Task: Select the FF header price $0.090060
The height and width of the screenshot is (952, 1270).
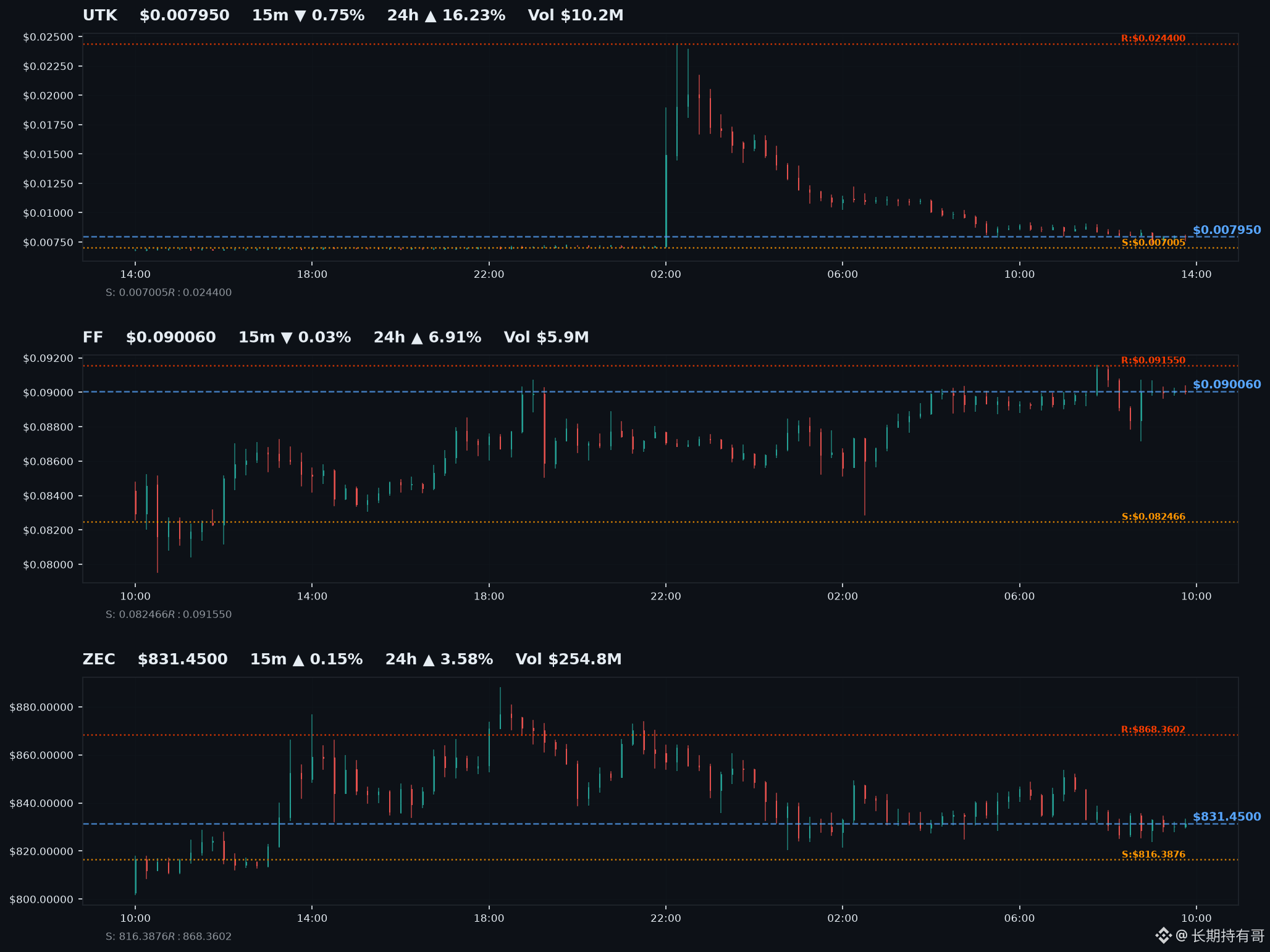Action: [x=171, y=338]
